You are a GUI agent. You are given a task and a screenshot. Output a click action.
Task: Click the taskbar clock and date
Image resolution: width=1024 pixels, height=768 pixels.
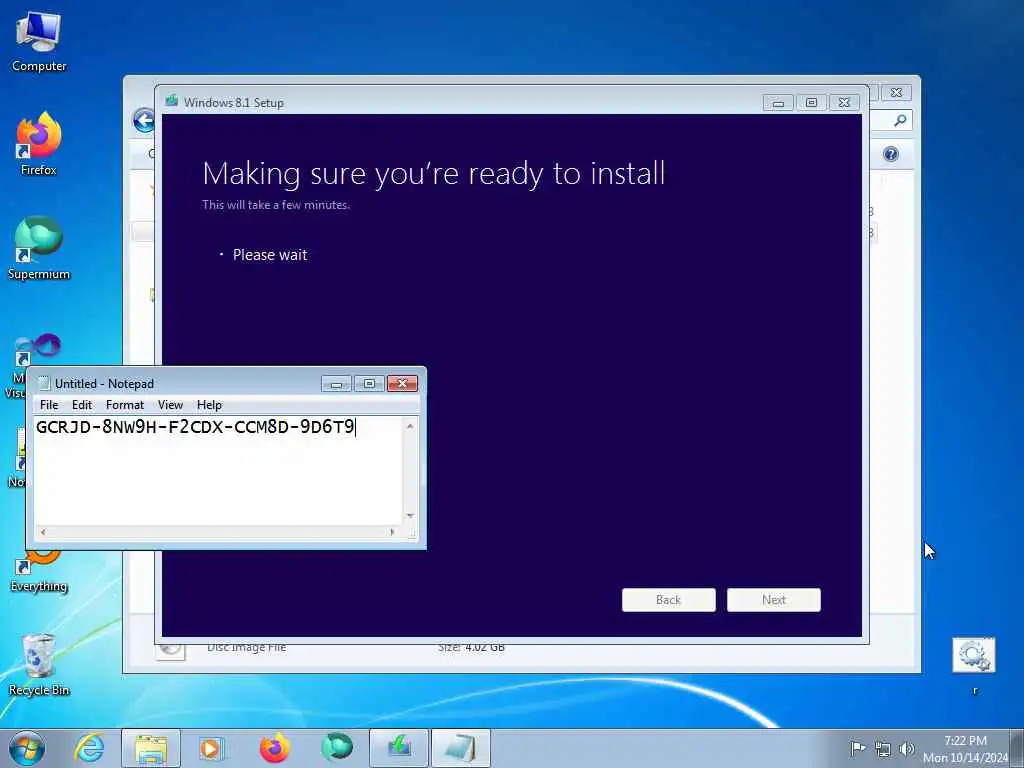coord(965,749)
